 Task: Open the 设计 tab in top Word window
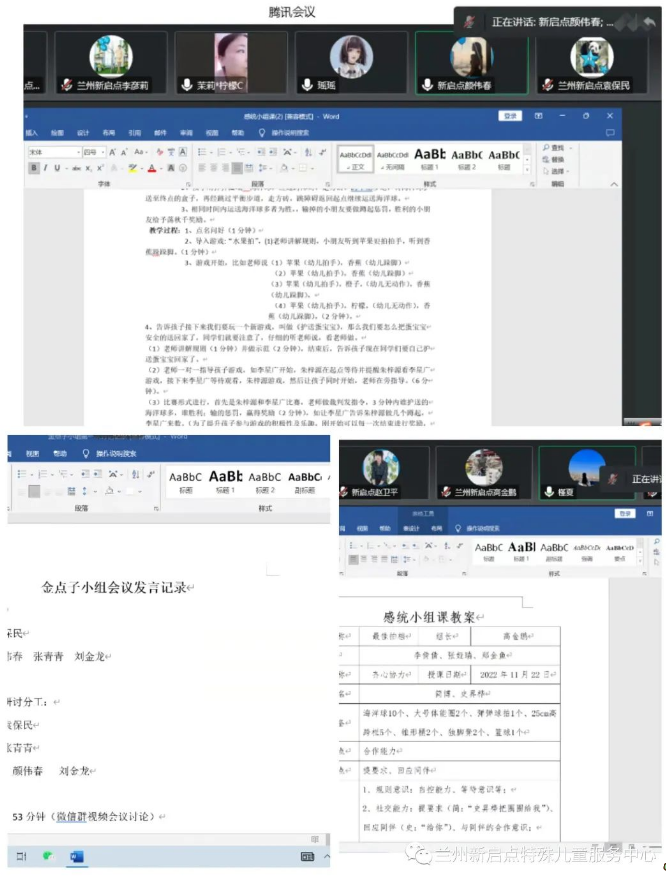[x=83, y=132]
